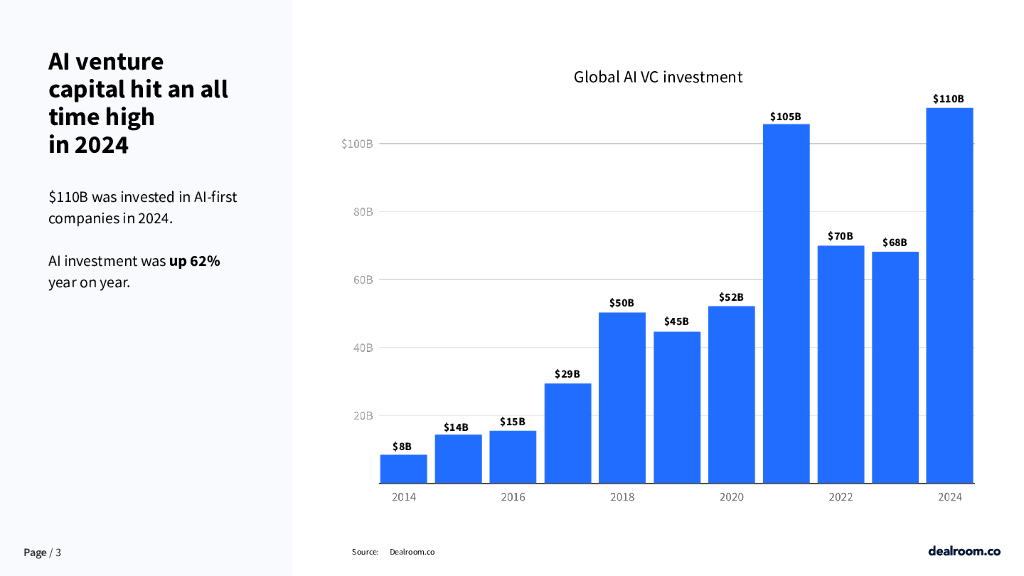Click the $105B data label
This screenshot has height=576, width=1024.
point(785,116)
